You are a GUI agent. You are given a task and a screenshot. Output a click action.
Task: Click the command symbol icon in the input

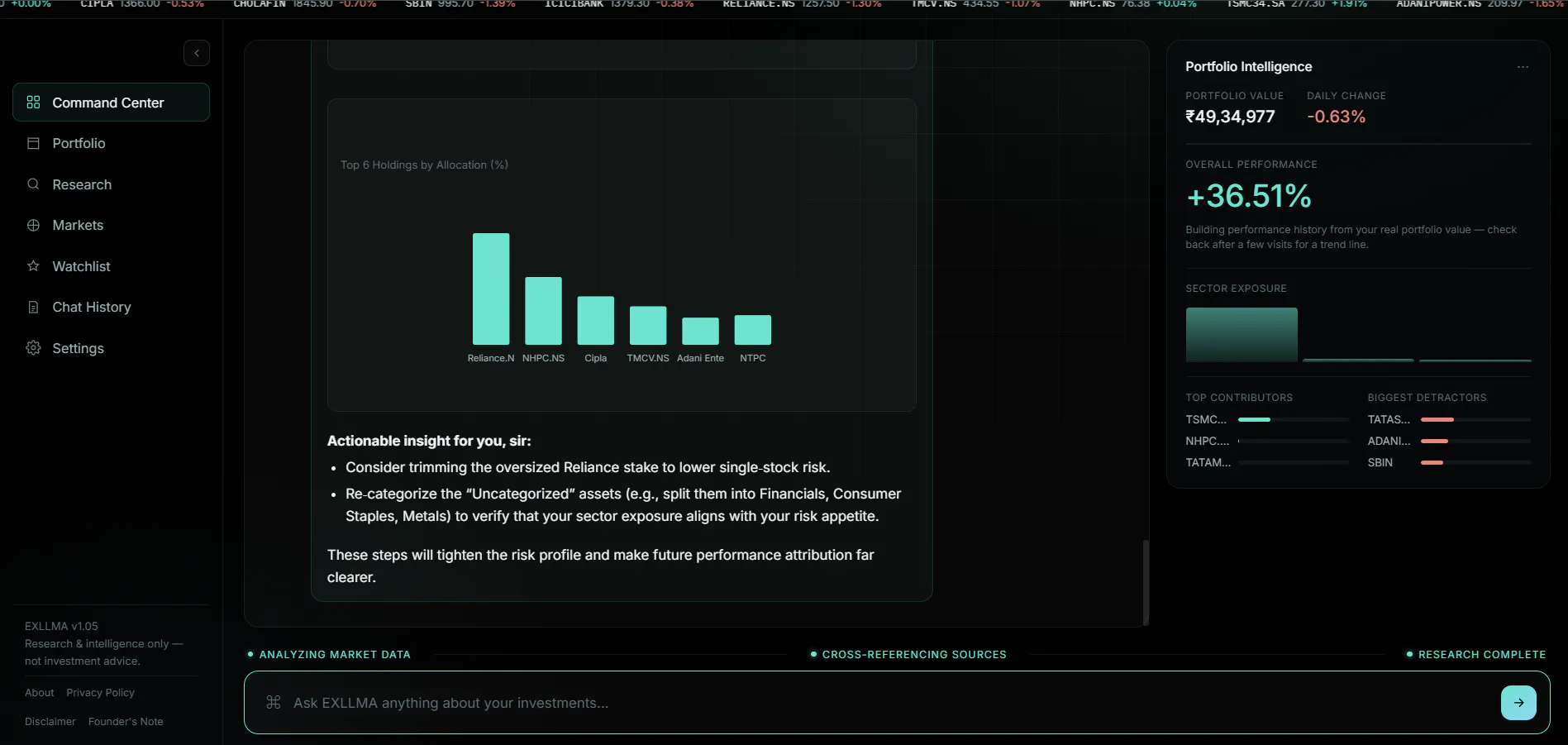(274, 702)
